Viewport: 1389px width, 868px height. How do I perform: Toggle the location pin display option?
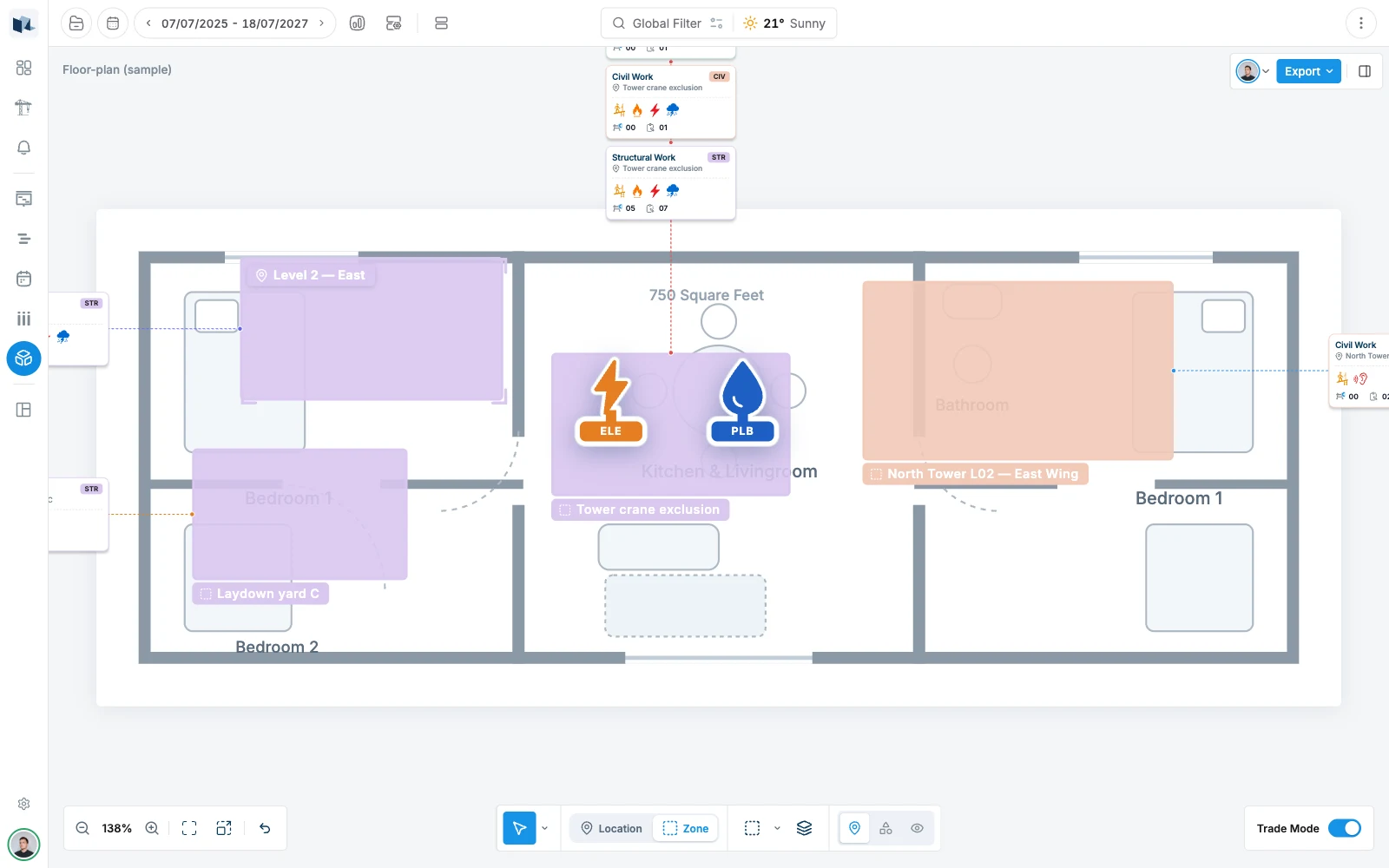coord(854,828)
